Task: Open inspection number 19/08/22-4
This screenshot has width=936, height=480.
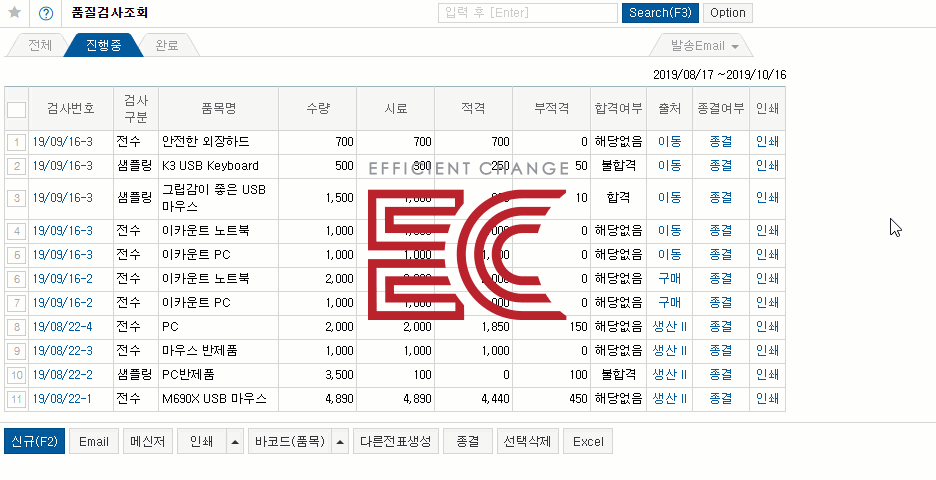Action: 63,327
